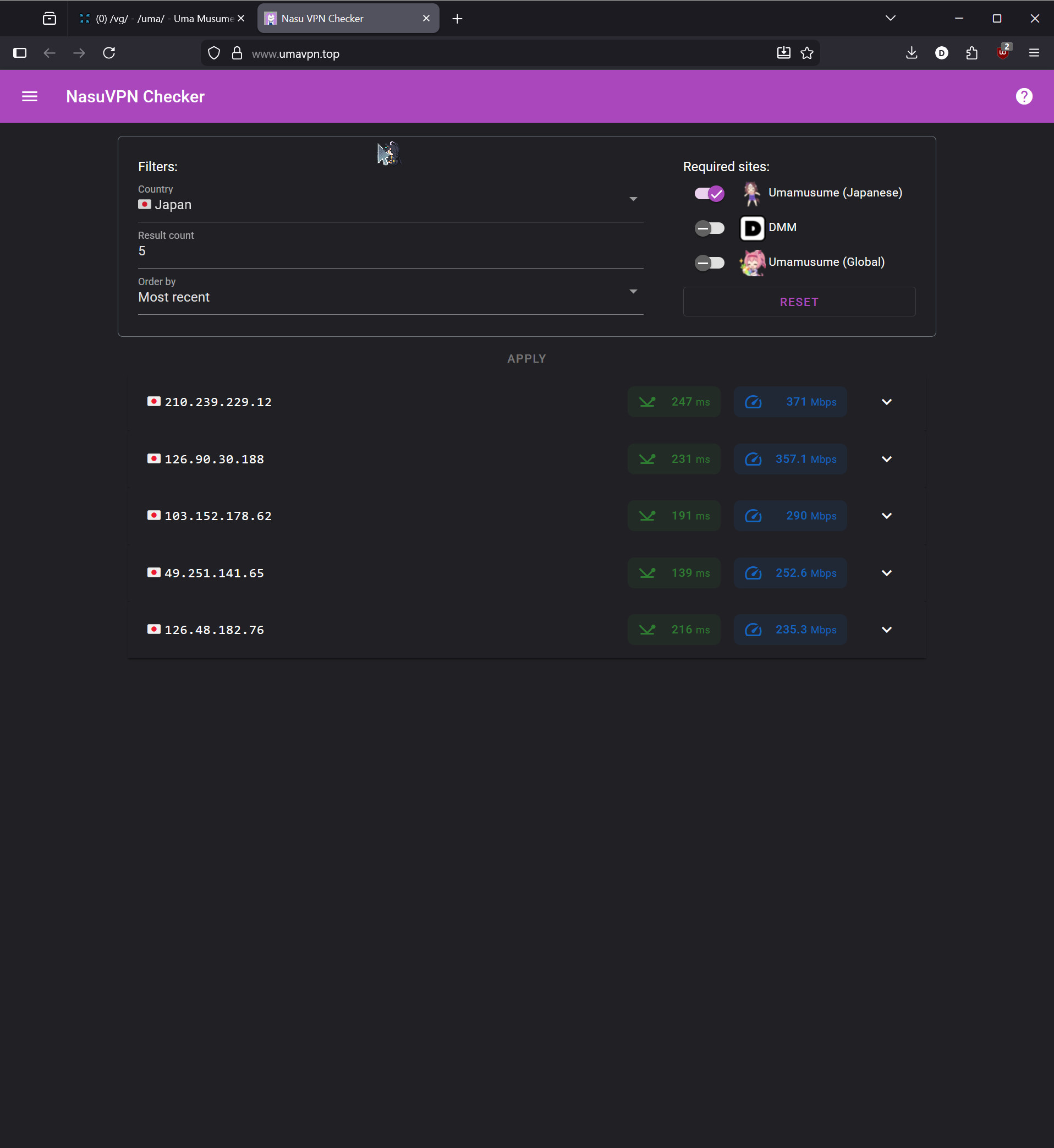The width and height of the screenshot is (1054, 1148).
Task: Click the IP address 49.251.141.65
Action: tap(215, 573)
